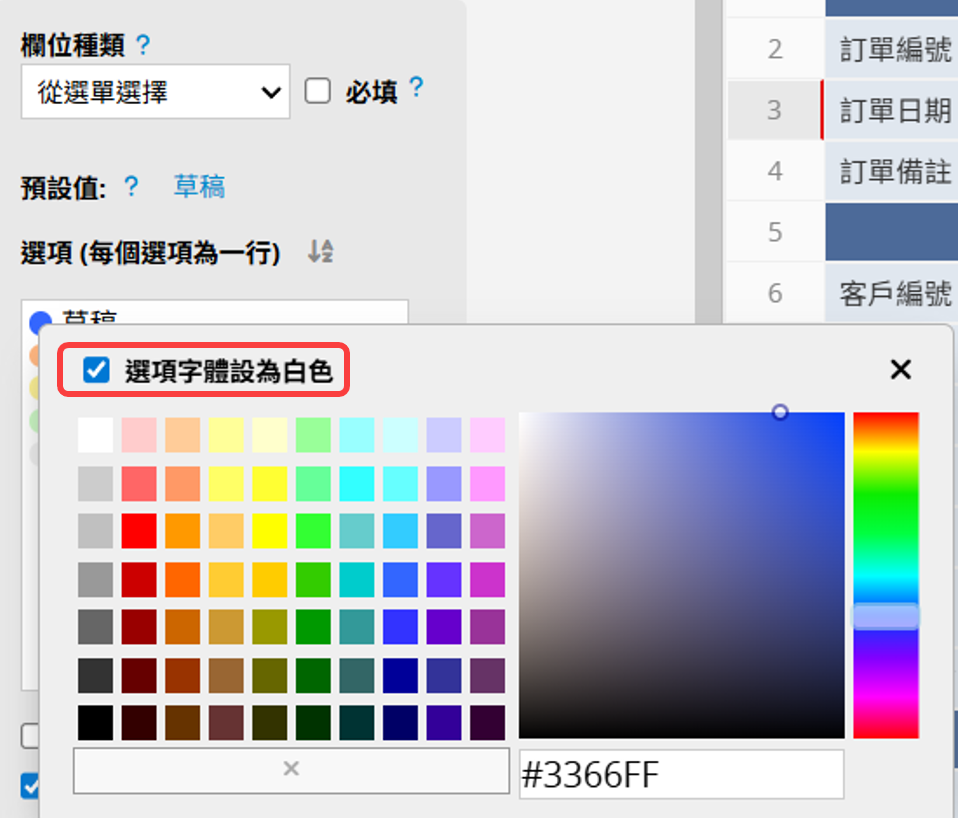Click the hue slider handle

(885, 616)
